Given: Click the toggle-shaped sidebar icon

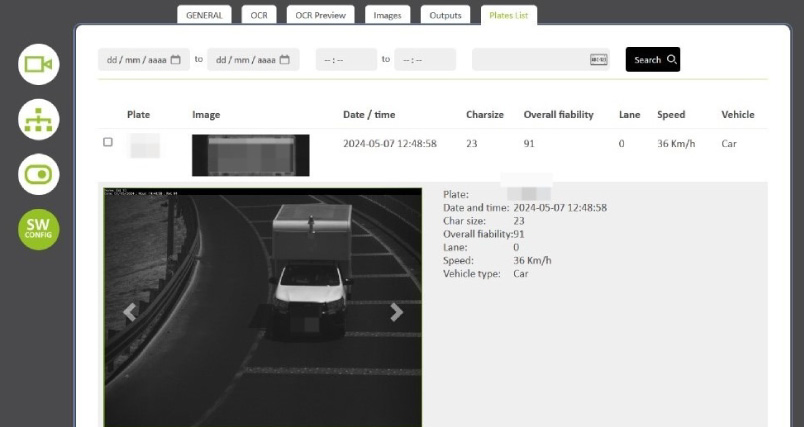Looking at the screenshot, I should click(39, 174).
